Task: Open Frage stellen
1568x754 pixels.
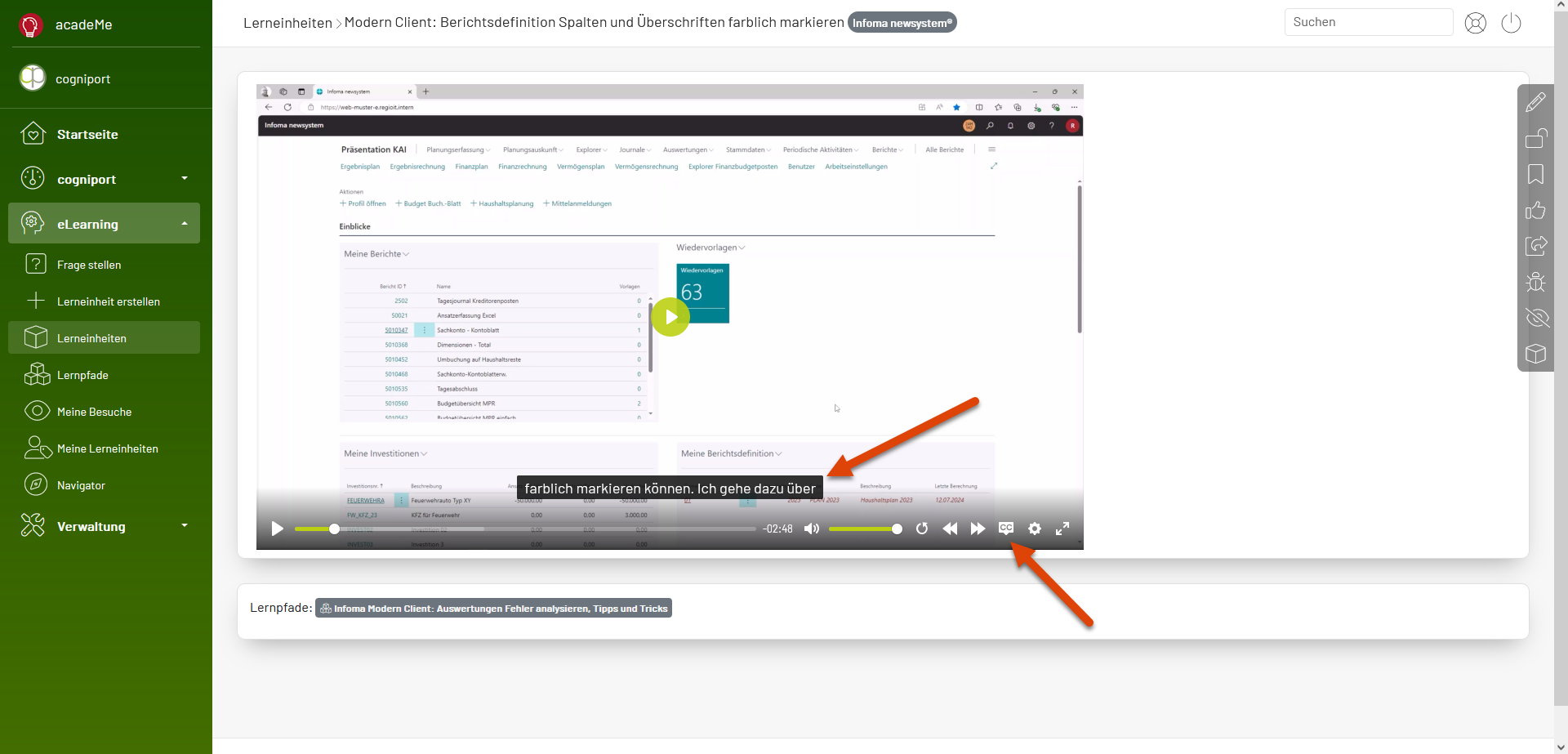Action: click(89, 265)
